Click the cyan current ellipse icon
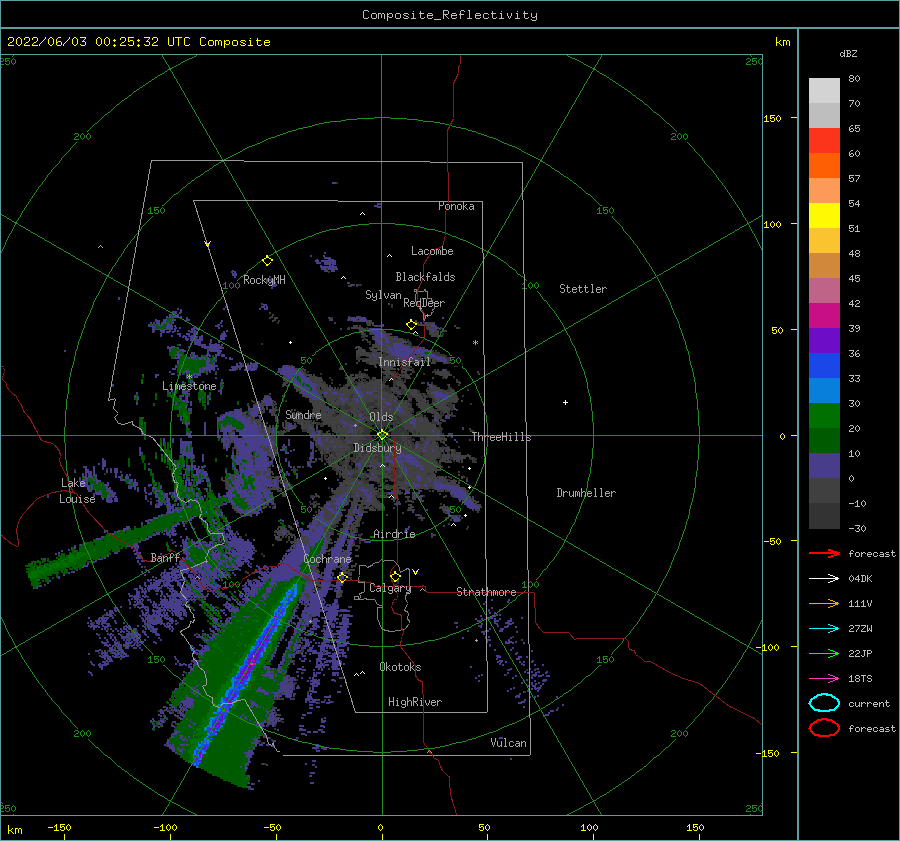Viewport: 900px width, 841px height. click(824, 703)
